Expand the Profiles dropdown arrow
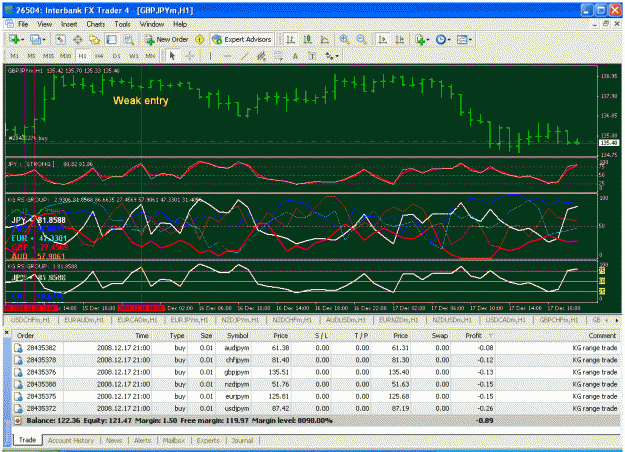The height and width of the screenshot is (452, 625). click(43, 40)
